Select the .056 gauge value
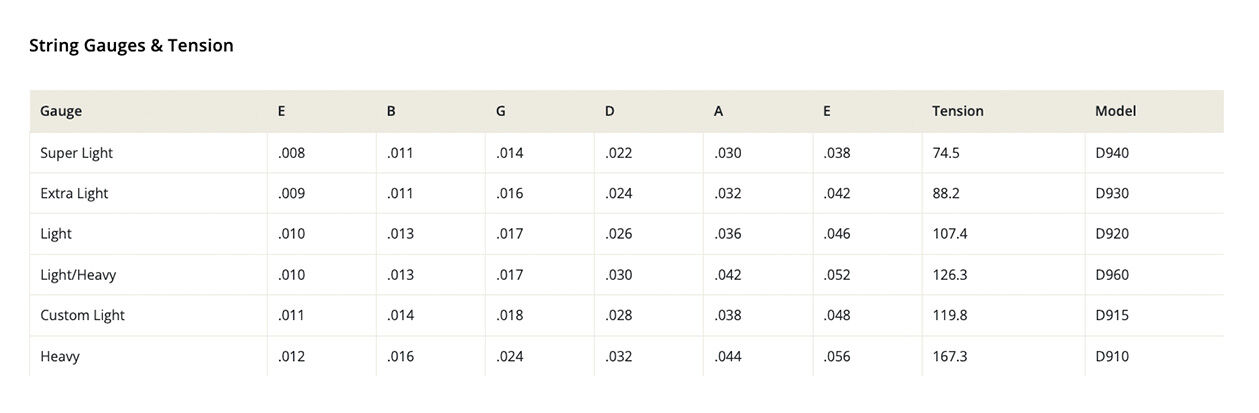The height and width of the screenshot is (413, 1259). tap(837, 356)
